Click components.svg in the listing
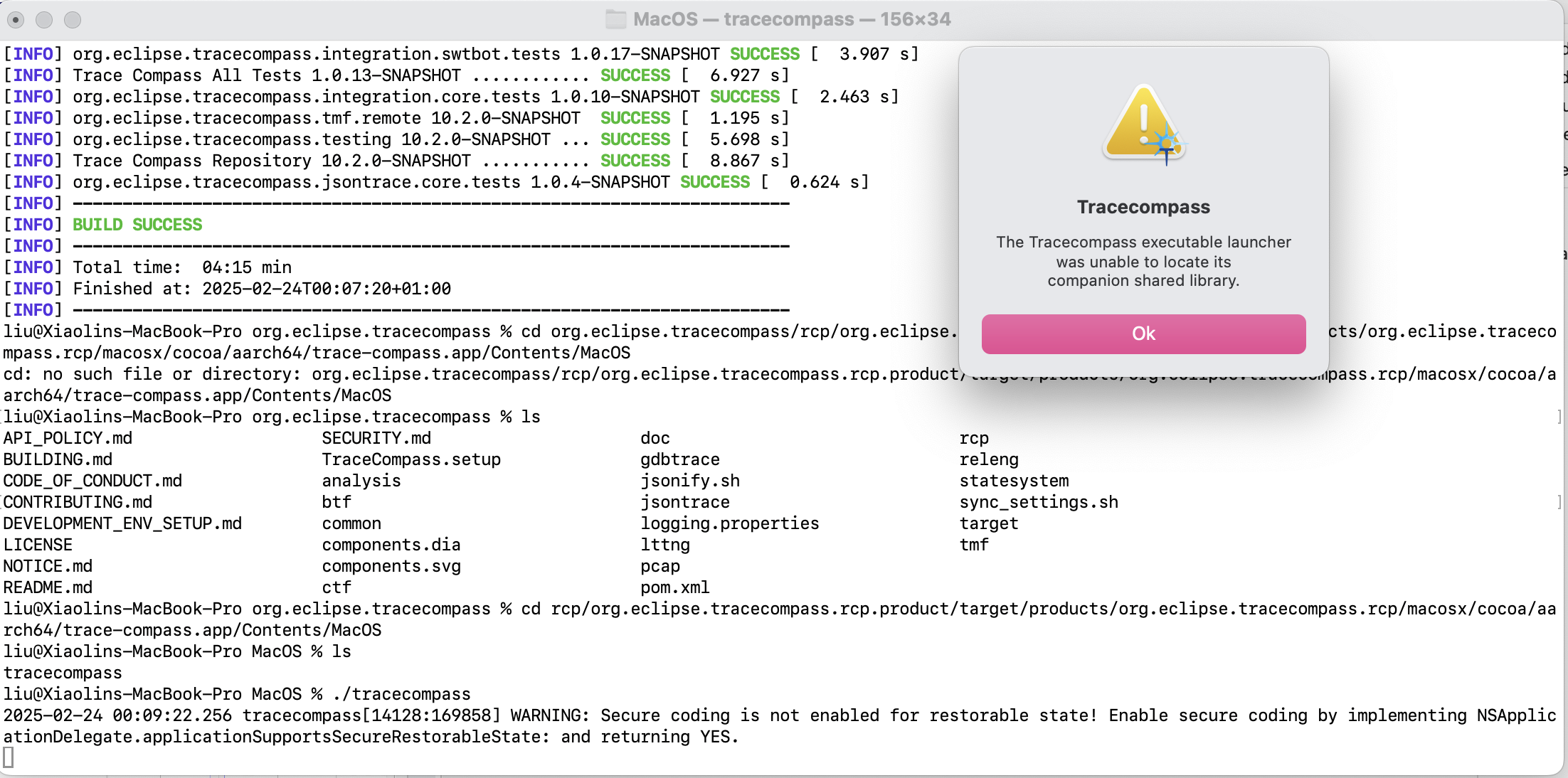Screen dimensions: 1568x778 tap(391, 566)
